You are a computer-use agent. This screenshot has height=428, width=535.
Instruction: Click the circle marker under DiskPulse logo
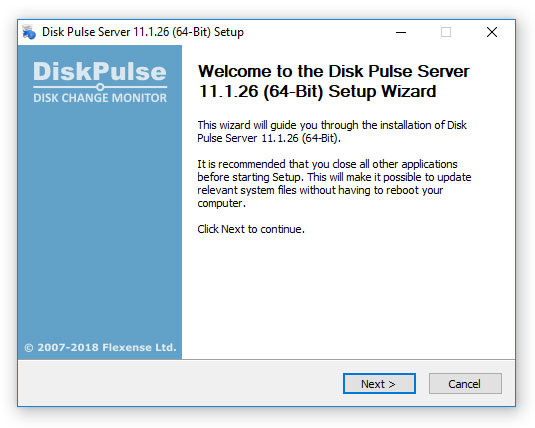click(100, 87)
